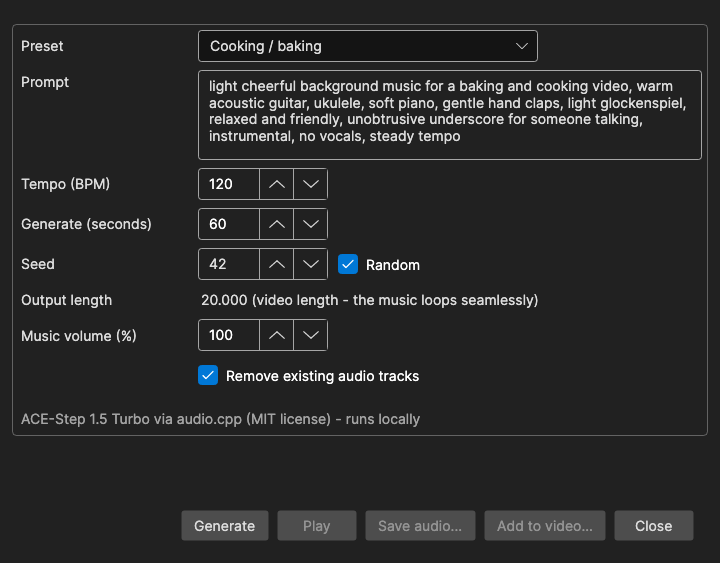Image resolution: width=720 pixels, height=563 pixels.
Task: Click the Play button
Action: click(x=316, y=526)
